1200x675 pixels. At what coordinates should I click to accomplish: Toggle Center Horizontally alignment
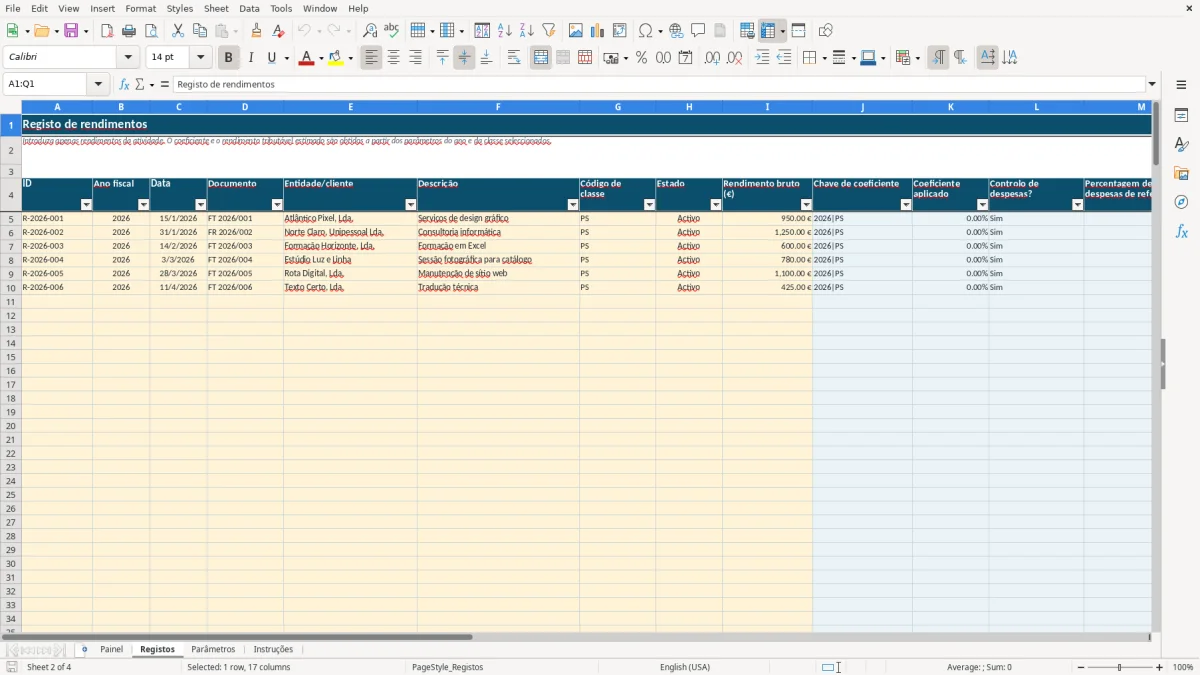(x=394, y=58)
